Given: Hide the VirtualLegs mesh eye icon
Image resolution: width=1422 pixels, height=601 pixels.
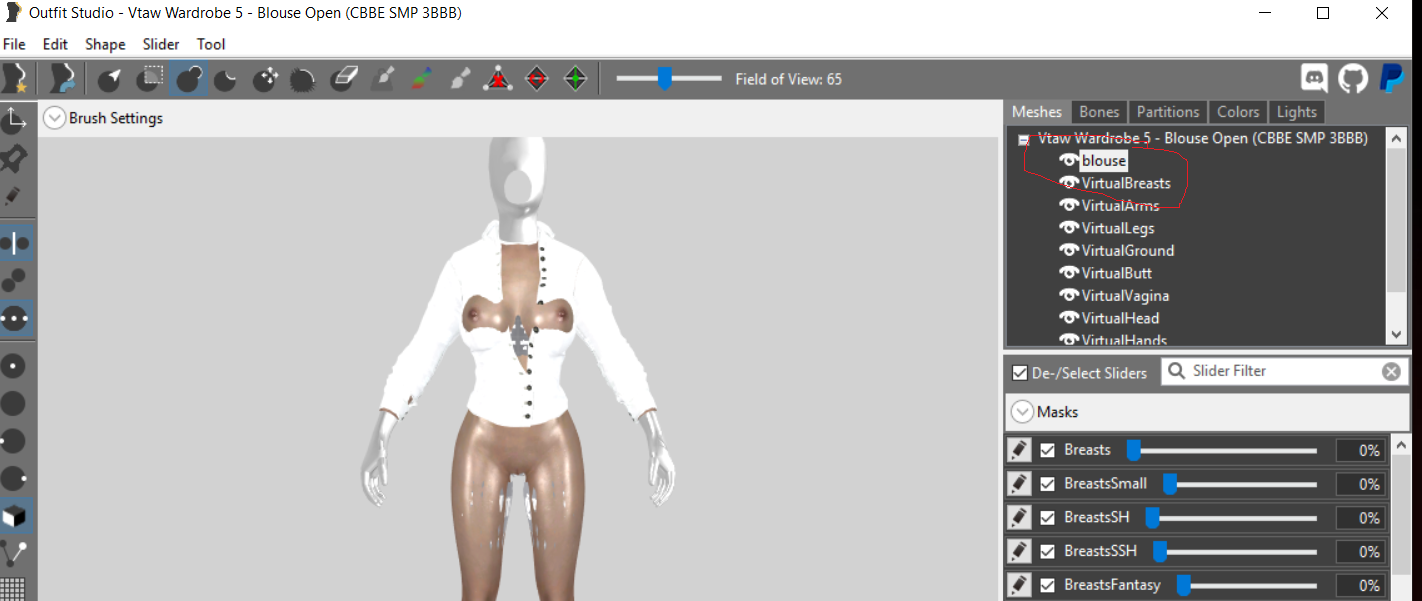Looking at the screenshot, I should tap(1069, 228).
